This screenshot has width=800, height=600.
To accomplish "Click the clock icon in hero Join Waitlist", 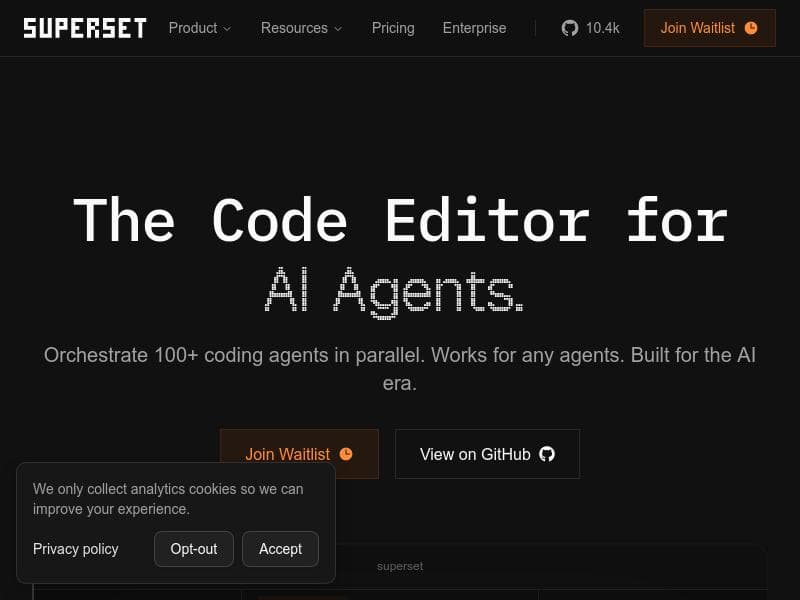I will pyautogui.click(x=346, y=454).
